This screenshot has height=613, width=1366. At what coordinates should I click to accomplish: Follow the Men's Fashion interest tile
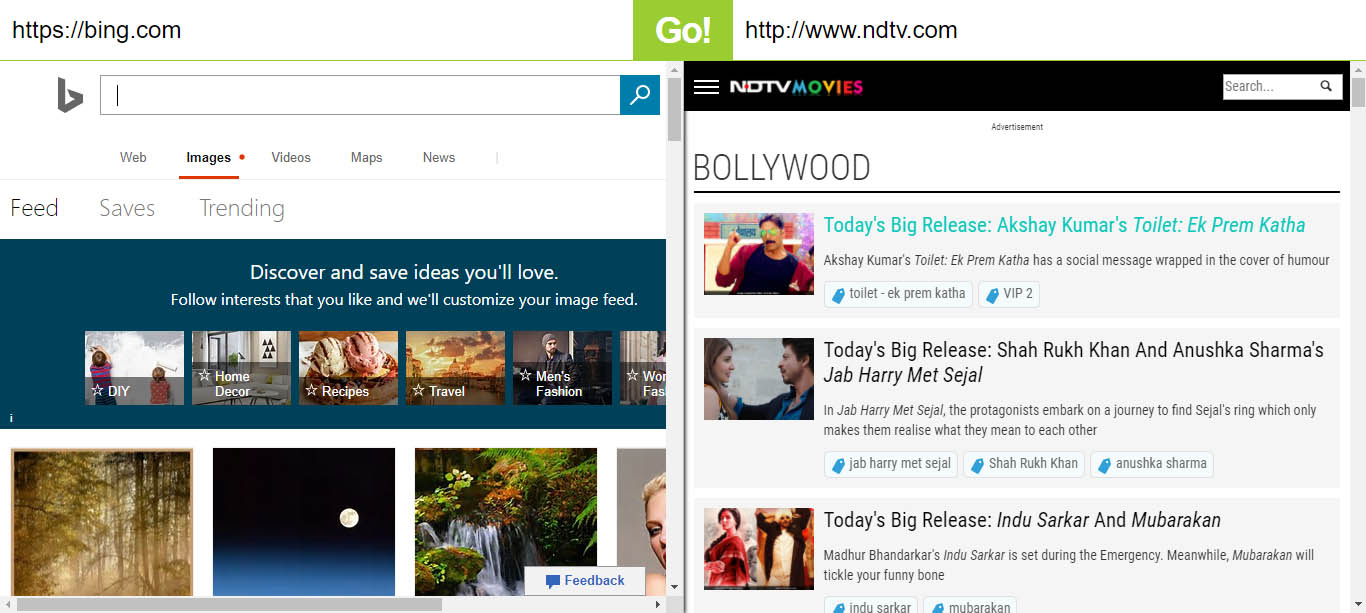[x=562, y=368]
